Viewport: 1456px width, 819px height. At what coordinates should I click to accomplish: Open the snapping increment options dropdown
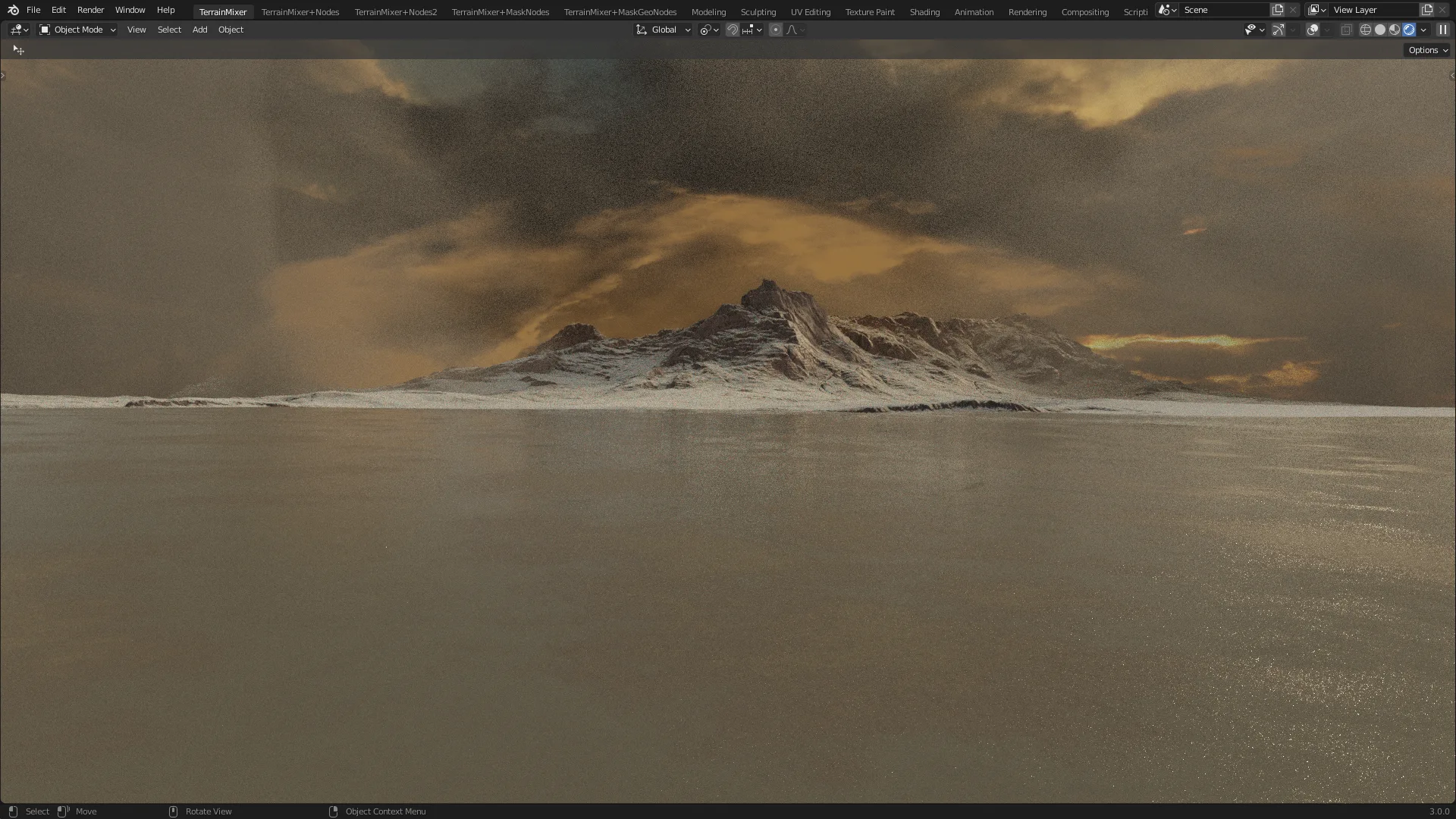tap(752, 30)
